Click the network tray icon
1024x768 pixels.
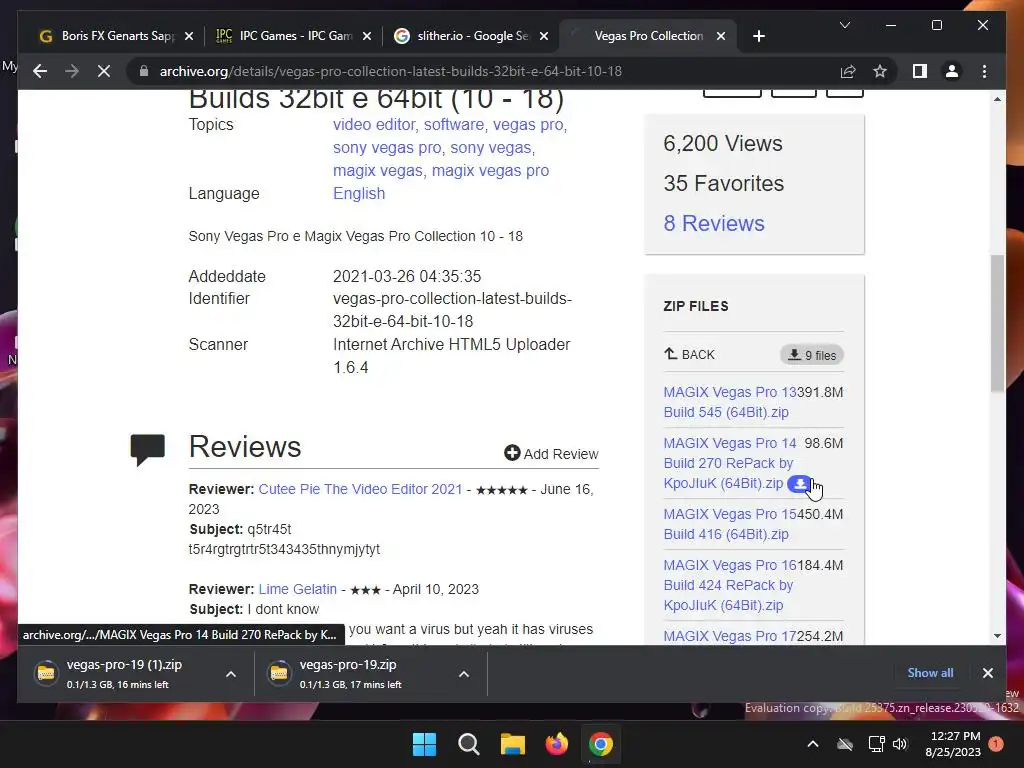coord(876,744)
